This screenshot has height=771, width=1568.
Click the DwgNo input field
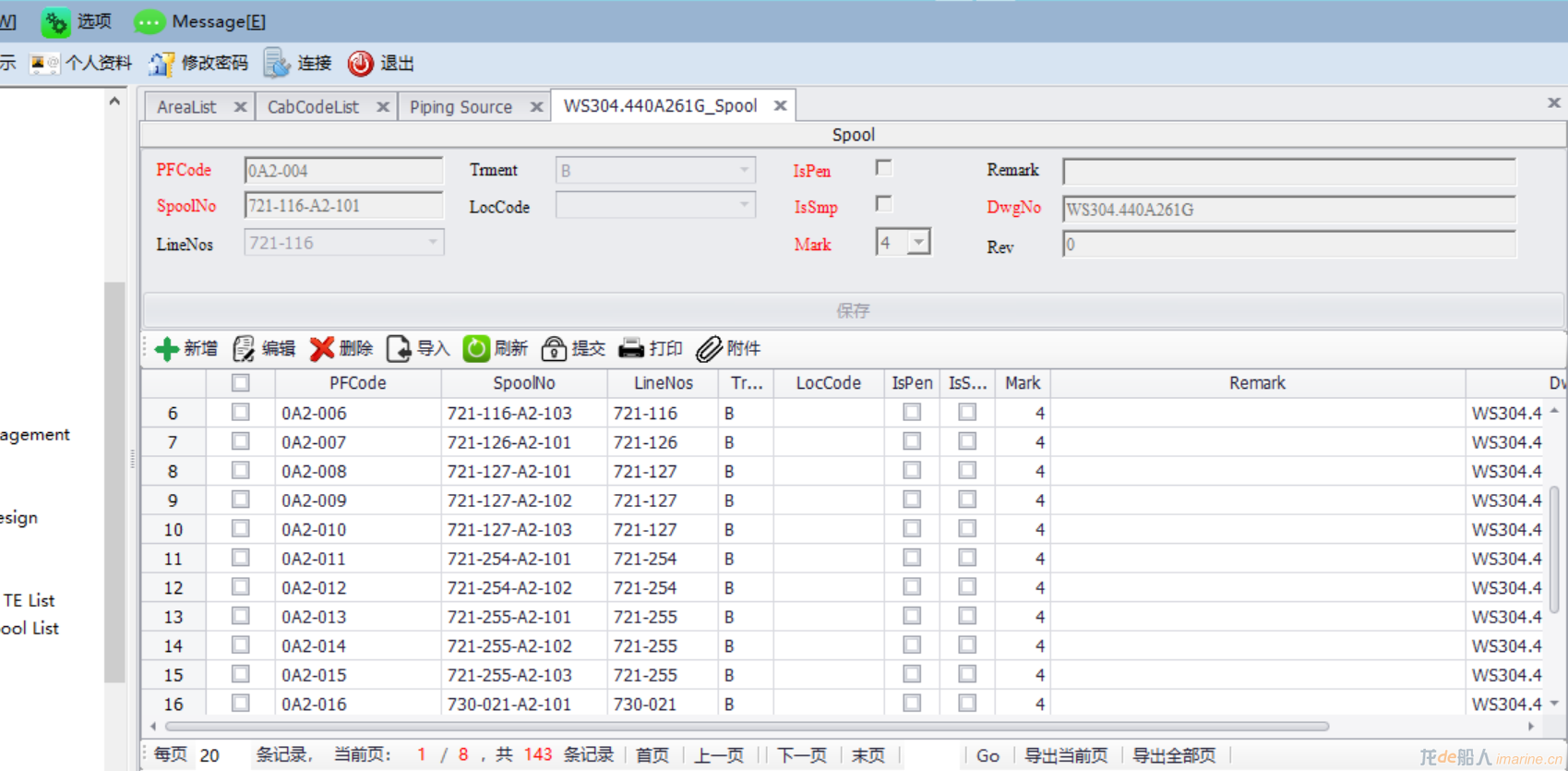click(x=1288, y=210)
